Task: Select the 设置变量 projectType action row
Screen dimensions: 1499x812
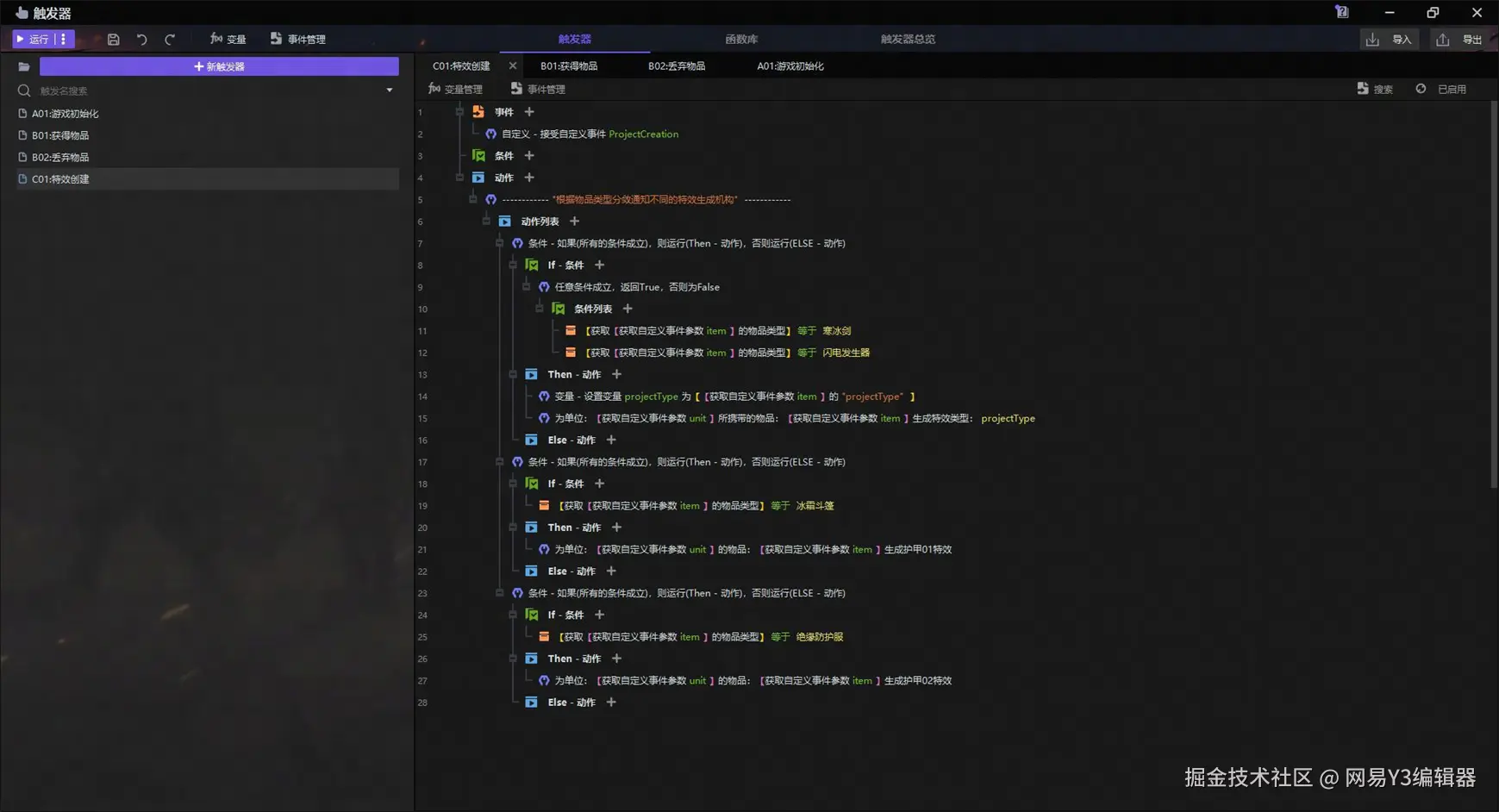Action: [x=727, y=397]
